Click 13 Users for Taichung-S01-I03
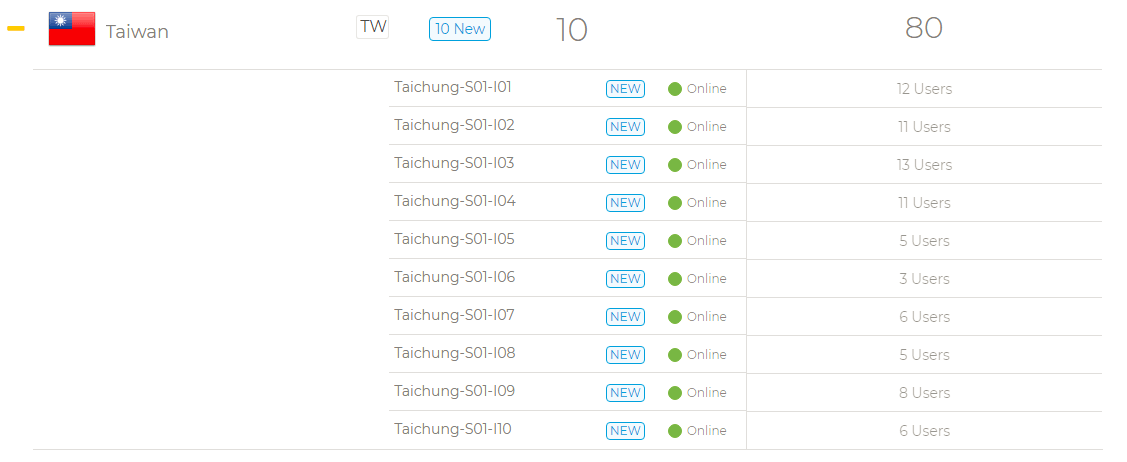 point(924,165)
